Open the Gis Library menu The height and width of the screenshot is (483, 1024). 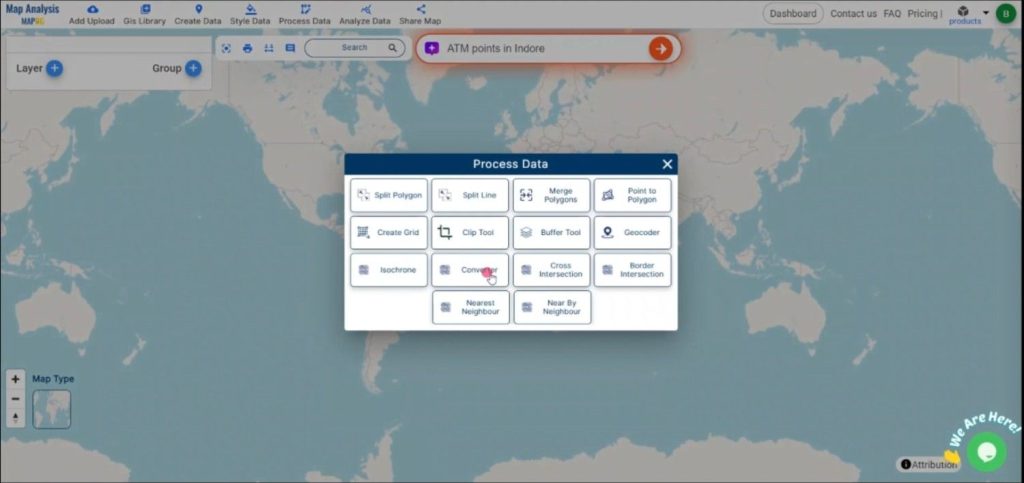(145, 14)
